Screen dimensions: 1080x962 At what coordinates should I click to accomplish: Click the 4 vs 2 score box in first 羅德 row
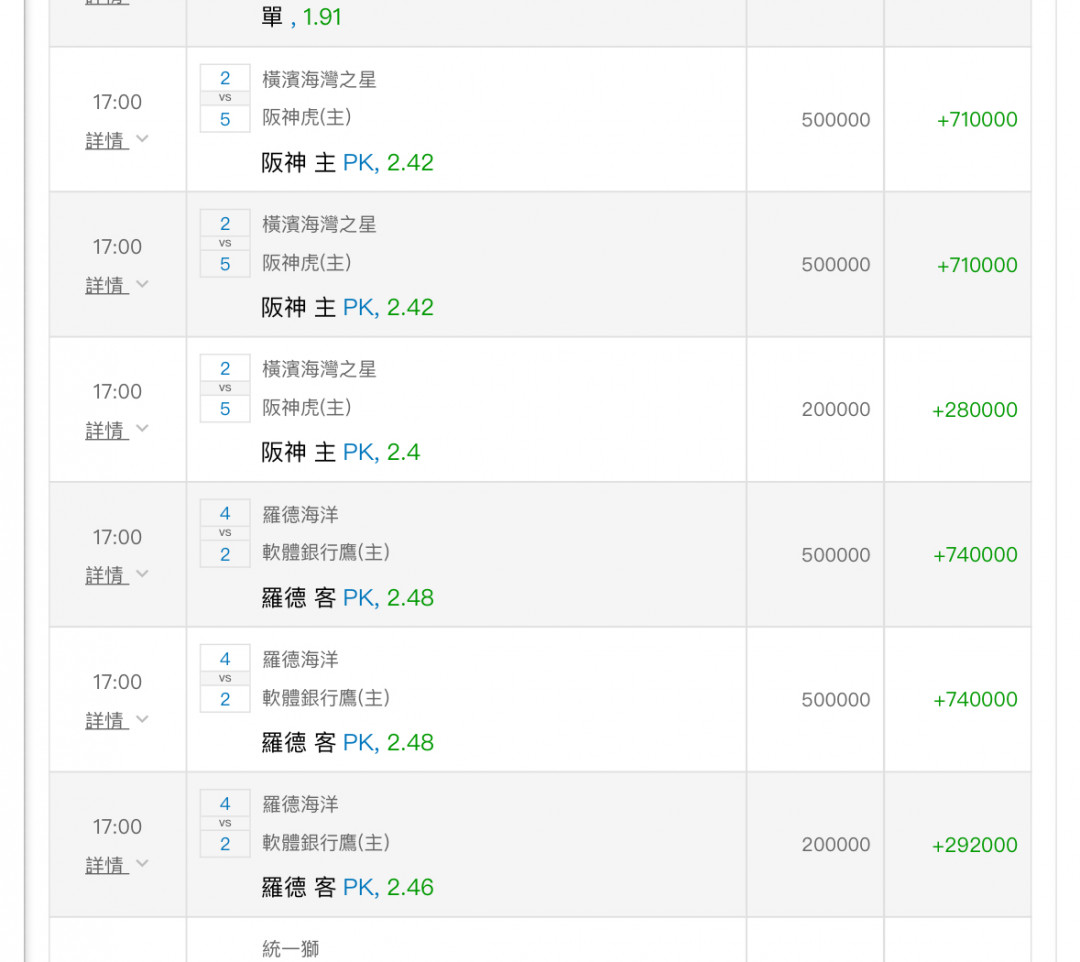click(x=225, y=534)
